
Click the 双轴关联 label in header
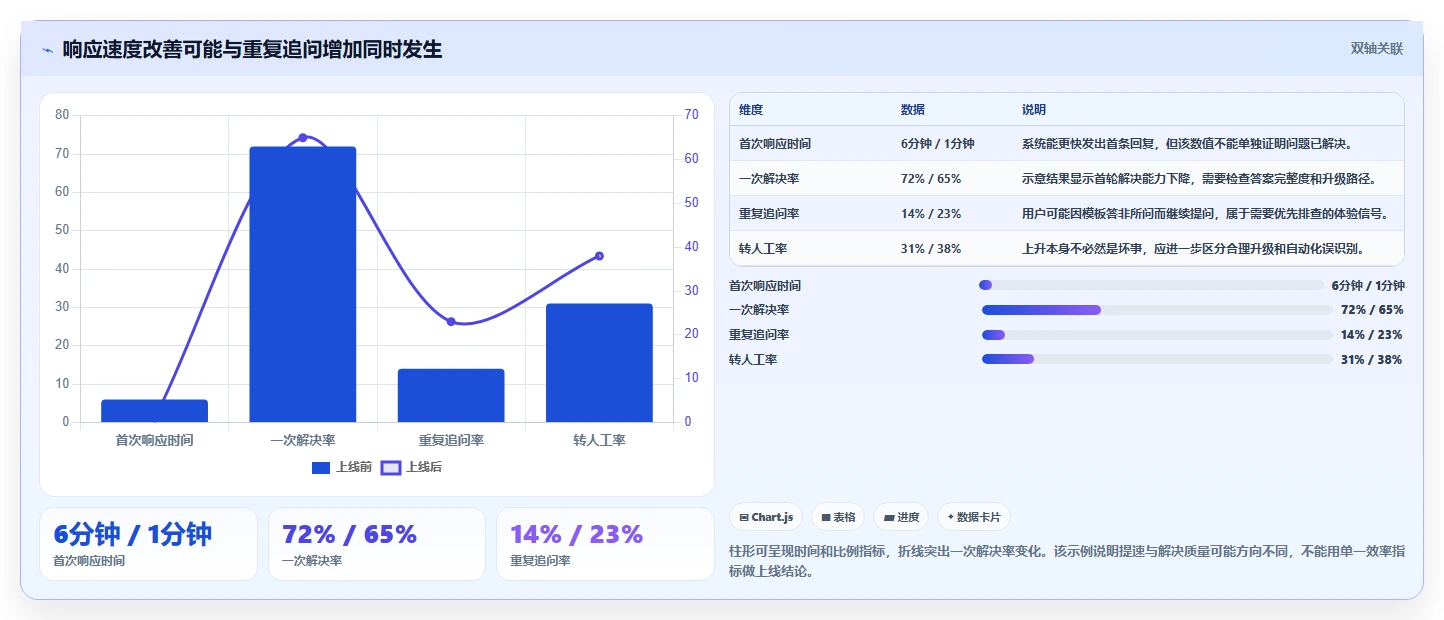tap(1377, 48)
